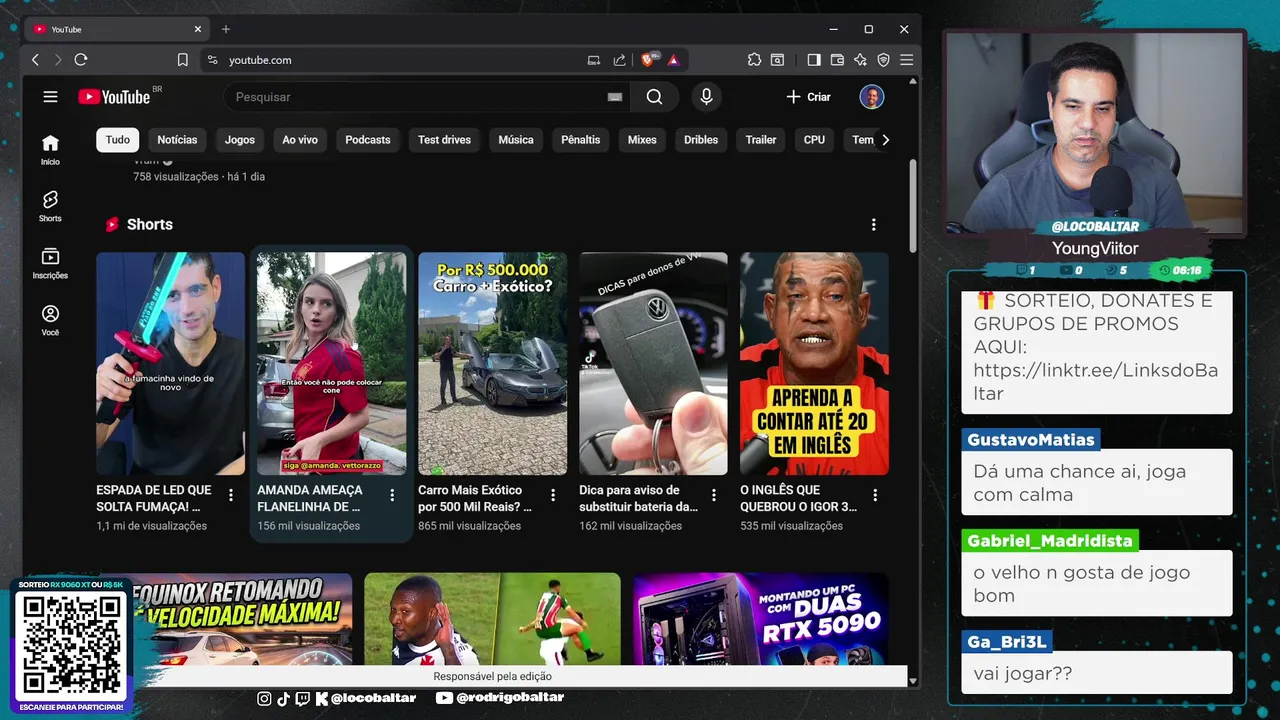Image resolution: width=1280 pixels, height=720 pixels.
Task: Open options for the Shorts shelf
Action: (x=873, y=225)
